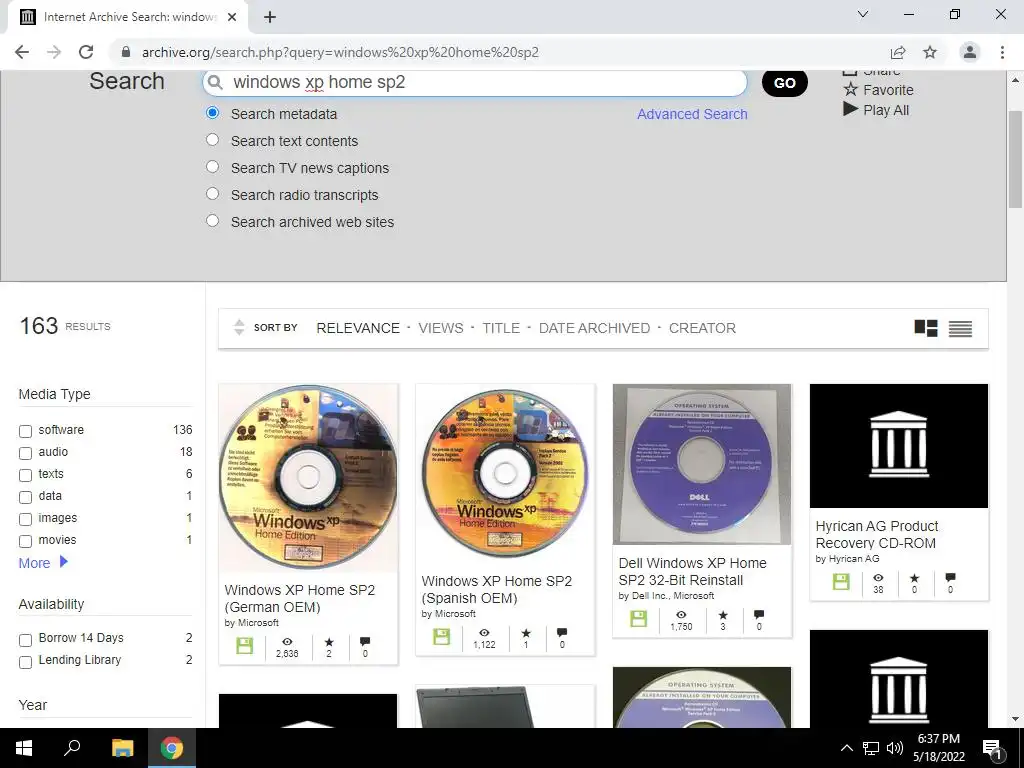Click views eye icon on German OEM card
Screen dimensions: 1024x768
pyautogui.click(x=287, y=641)
